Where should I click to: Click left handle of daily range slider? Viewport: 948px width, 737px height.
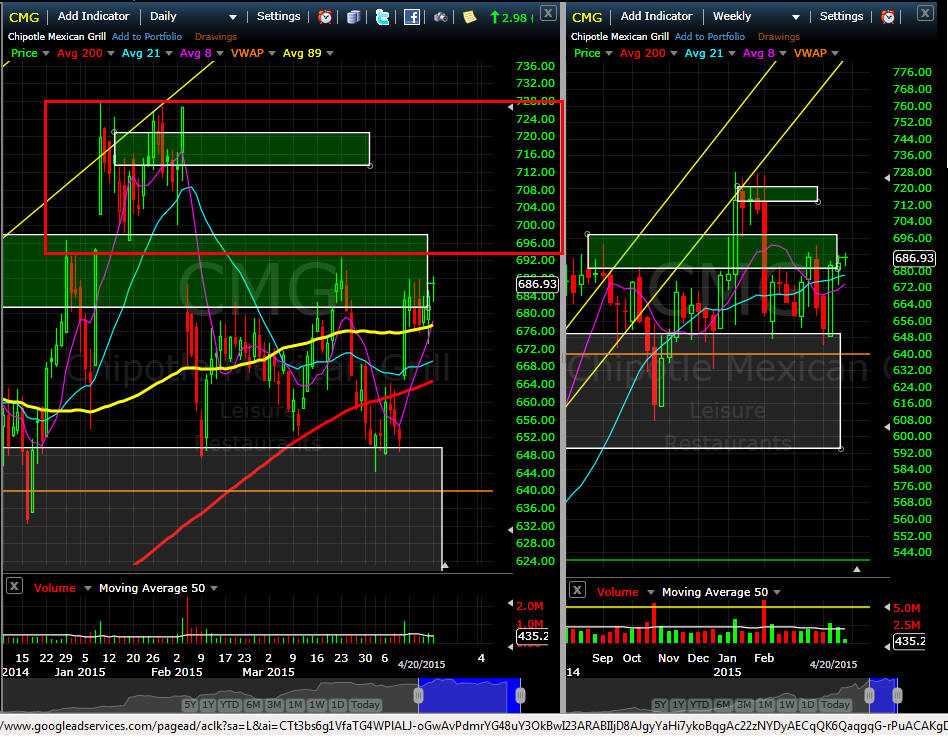(418, 696)
